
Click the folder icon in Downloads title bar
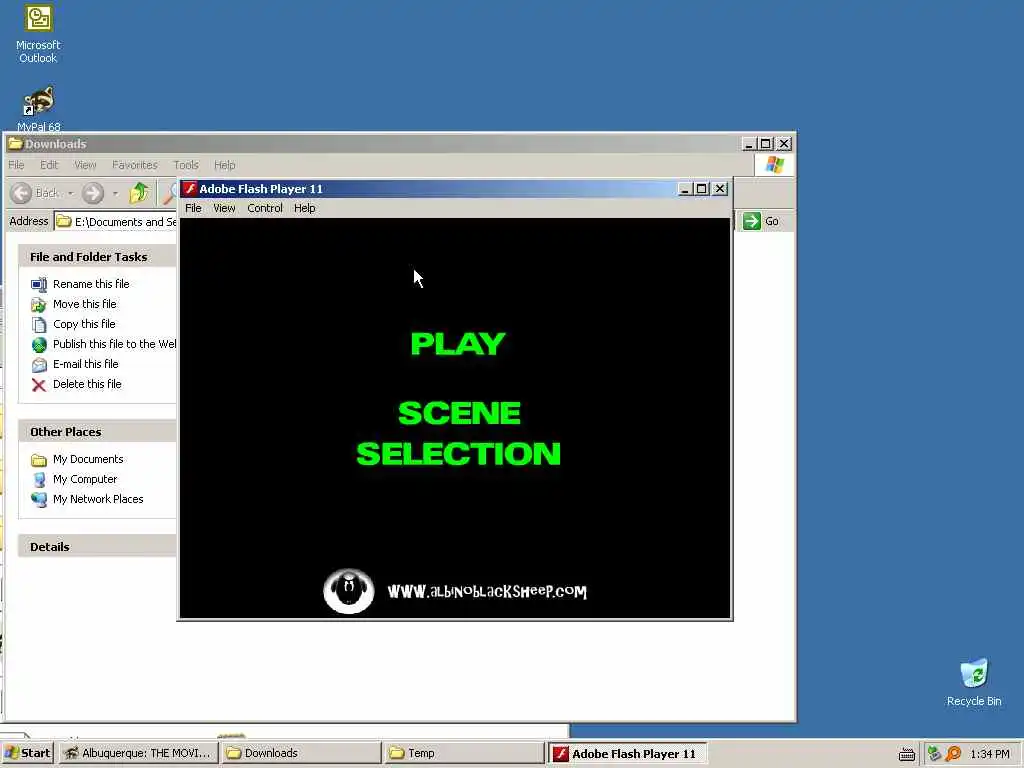click(x=16, y=144)
